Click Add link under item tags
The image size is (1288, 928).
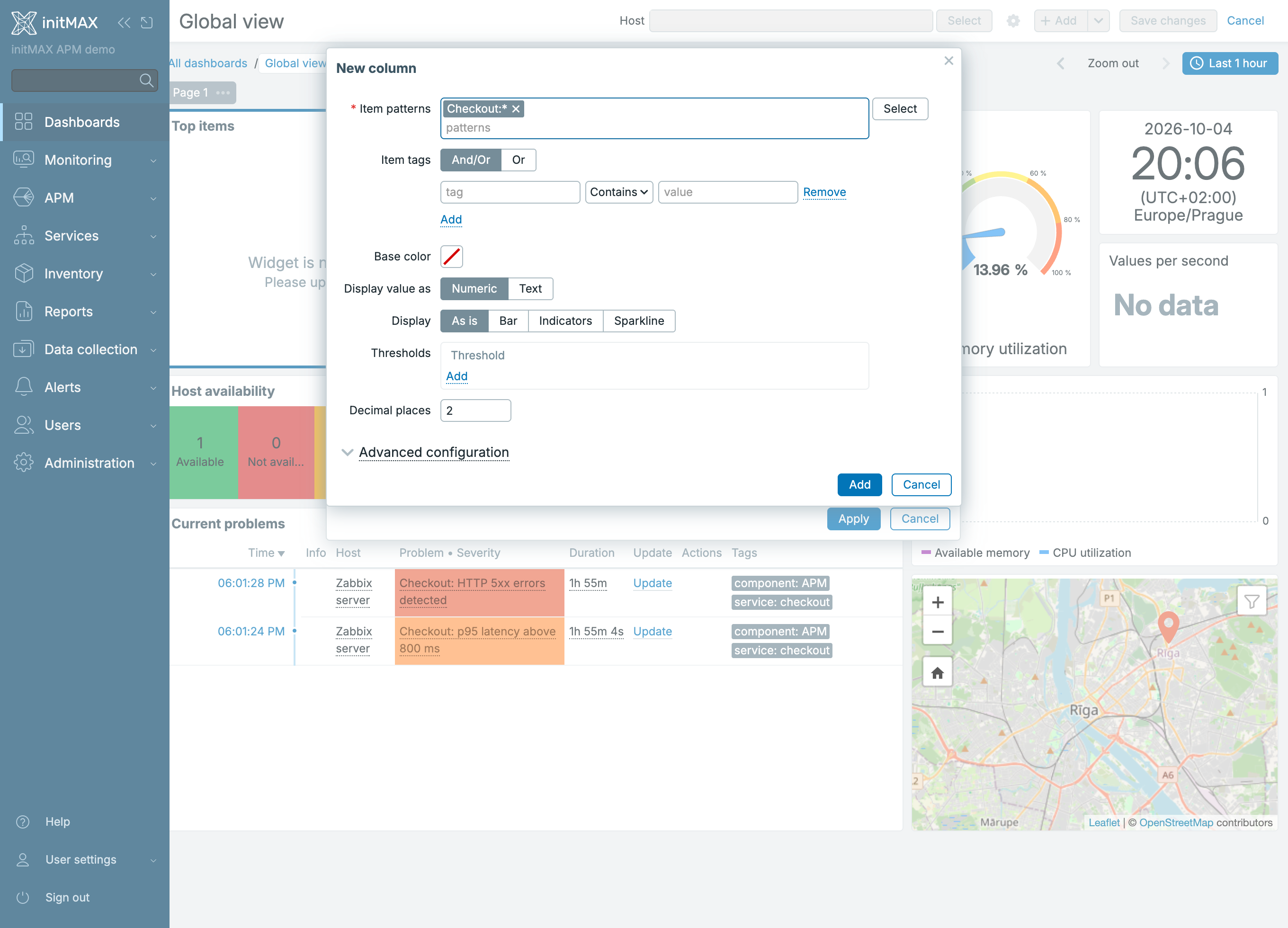(451, 220)
